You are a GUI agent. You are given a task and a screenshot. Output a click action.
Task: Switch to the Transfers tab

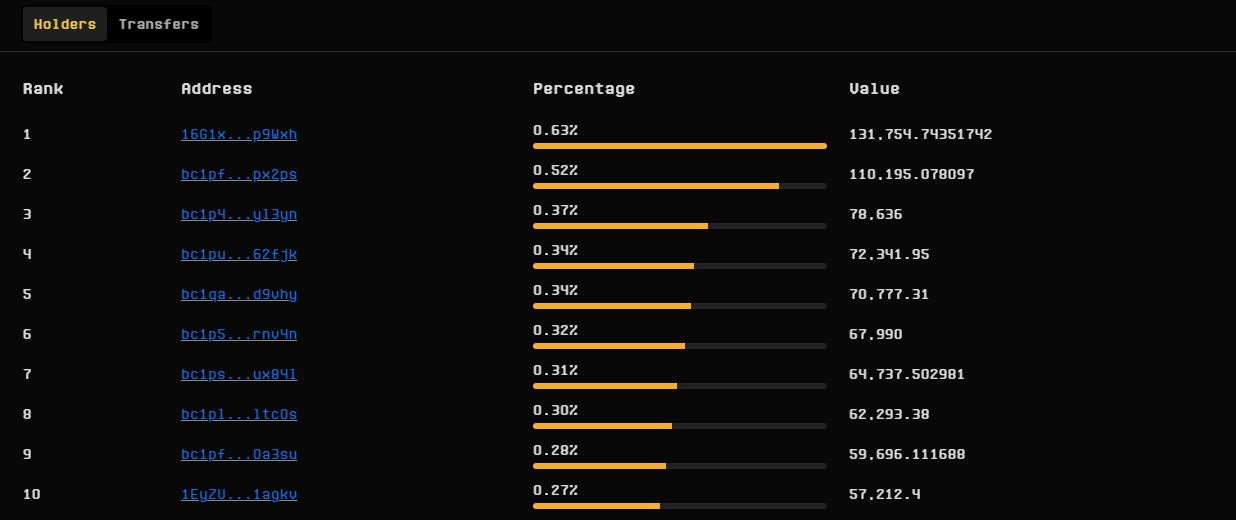[x=158, y=24]
